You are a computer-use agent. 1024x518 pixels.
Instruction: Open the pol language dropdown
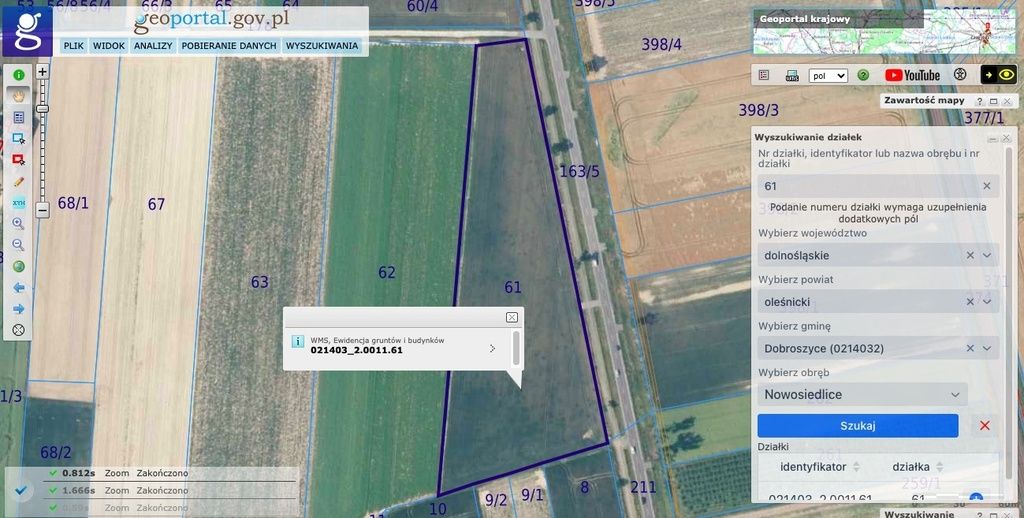tap(828, 76)
